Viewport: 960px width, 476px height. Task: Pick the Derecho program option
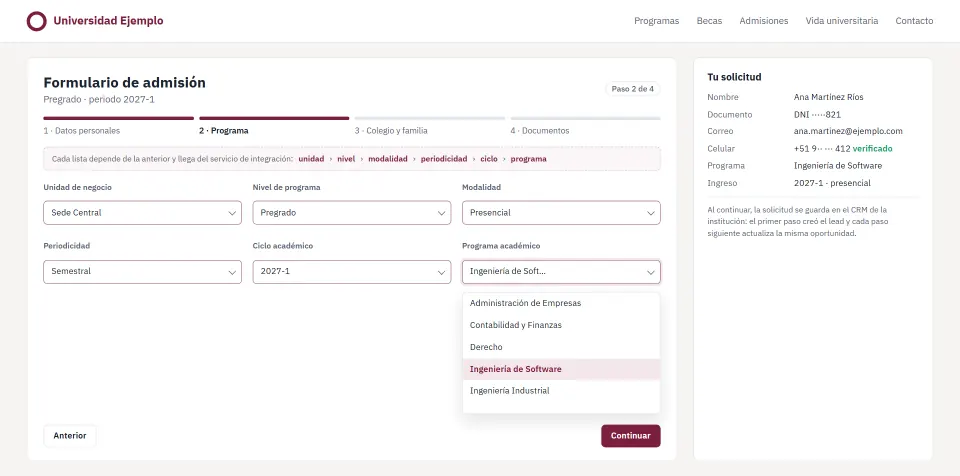[x=561, y=347]
